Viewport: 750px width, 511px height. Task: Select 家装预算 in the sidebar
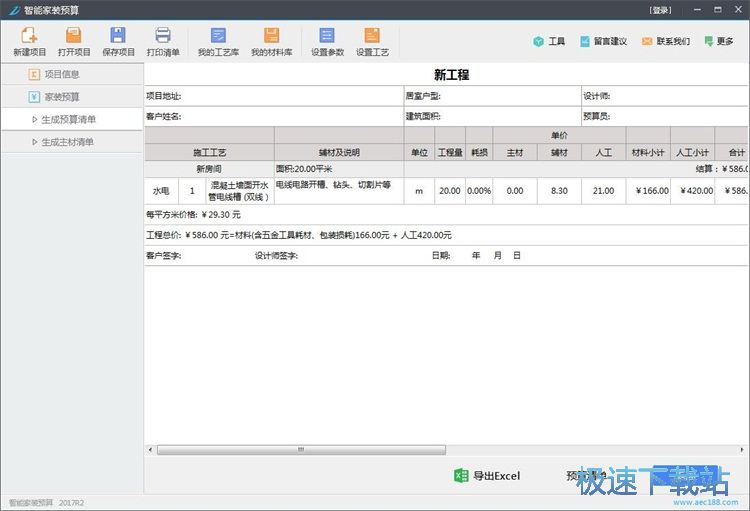pyautogui.click(x=62, y=97)
